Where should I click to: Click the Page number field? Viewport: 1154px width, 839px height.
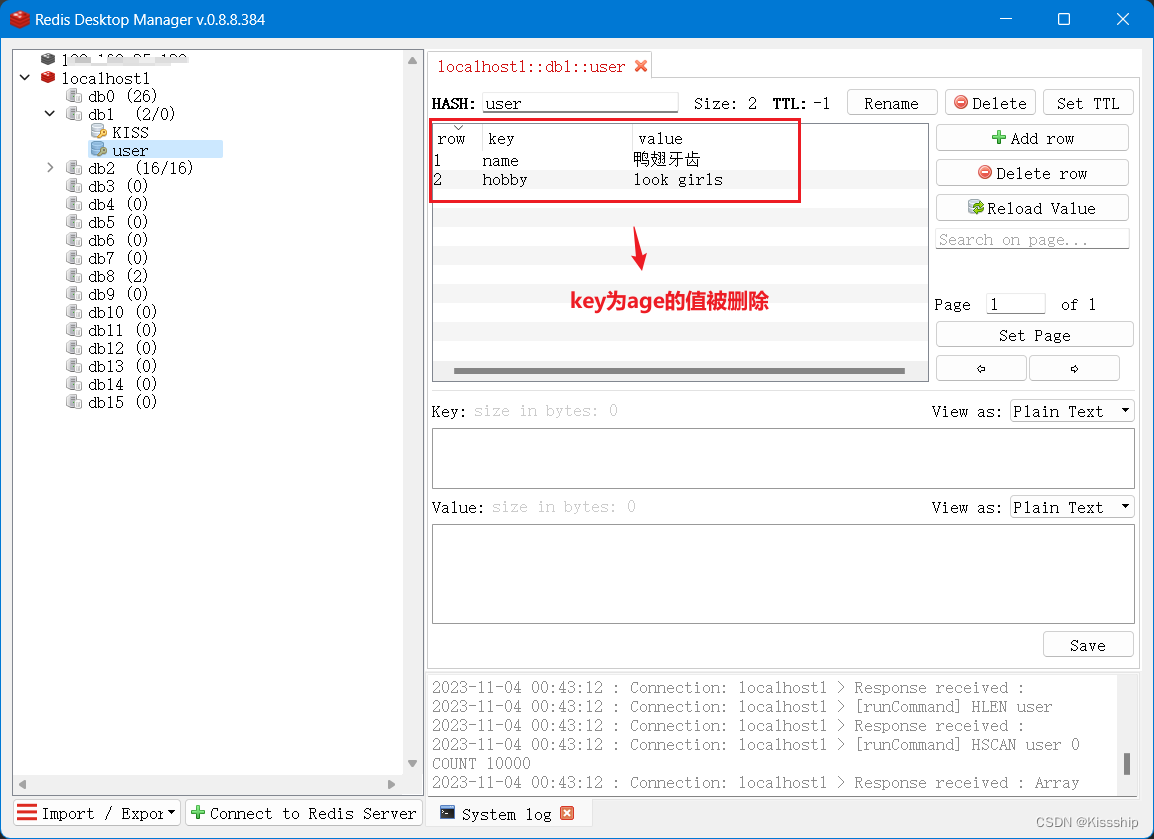coord(1016,304)
